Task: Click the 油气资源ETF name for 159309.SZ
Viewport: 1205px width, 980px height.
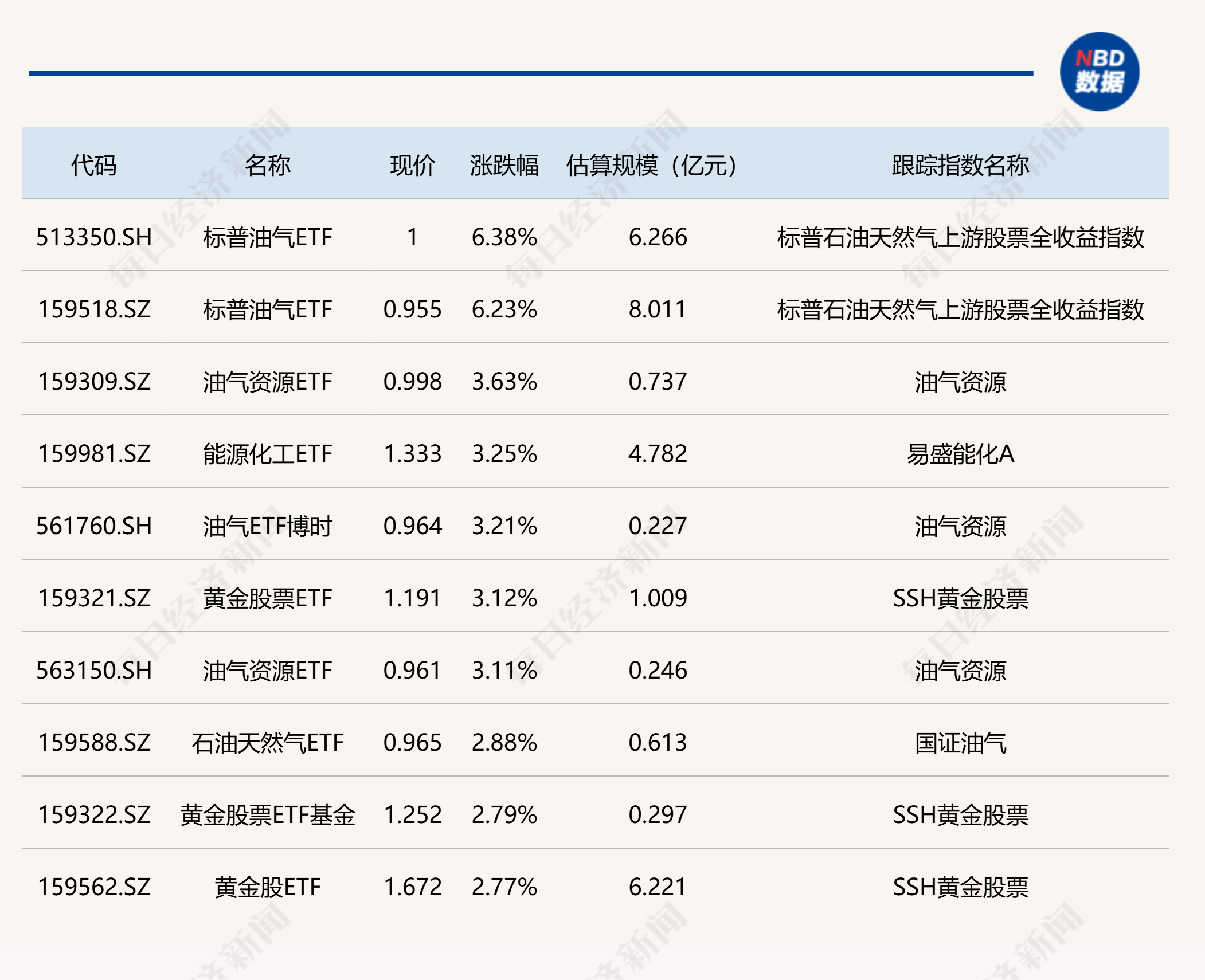Action: pyautogui.click(x=267, y=382)
